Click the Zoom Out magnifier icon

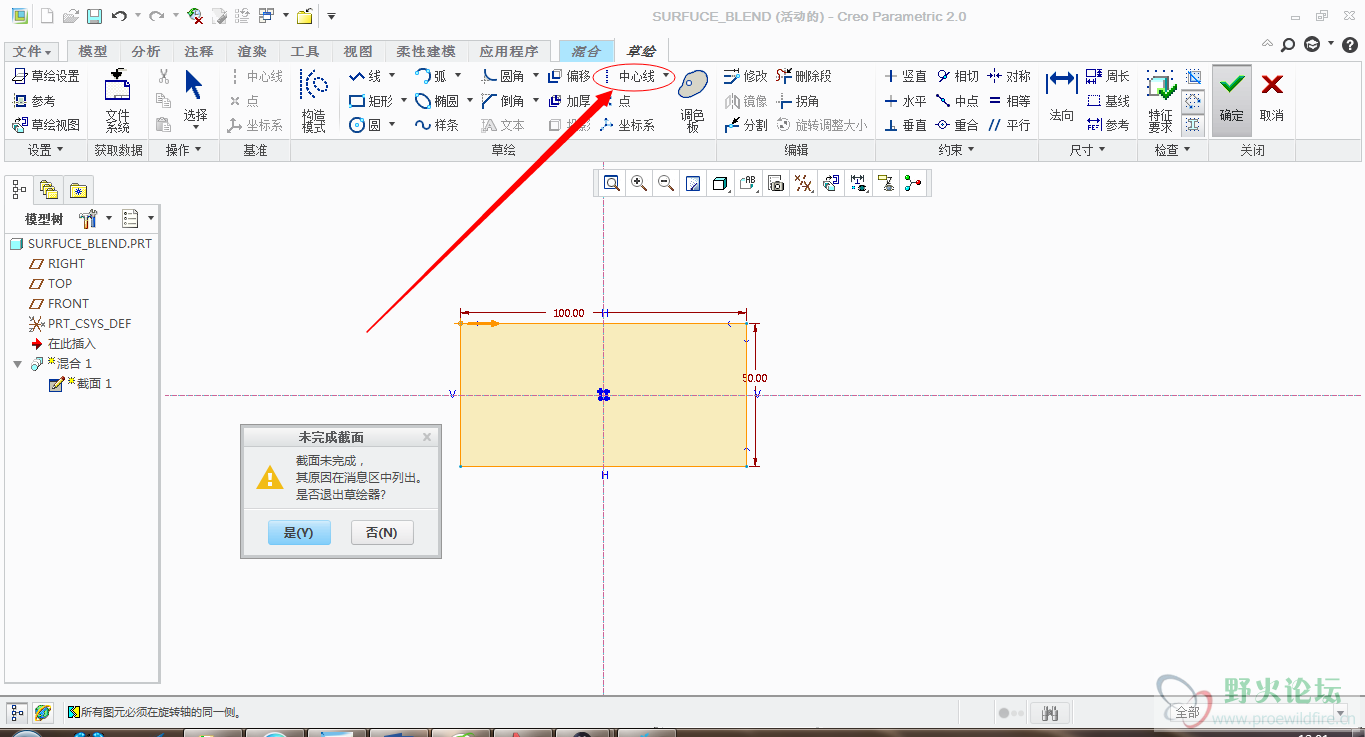[x=665, y=183]
